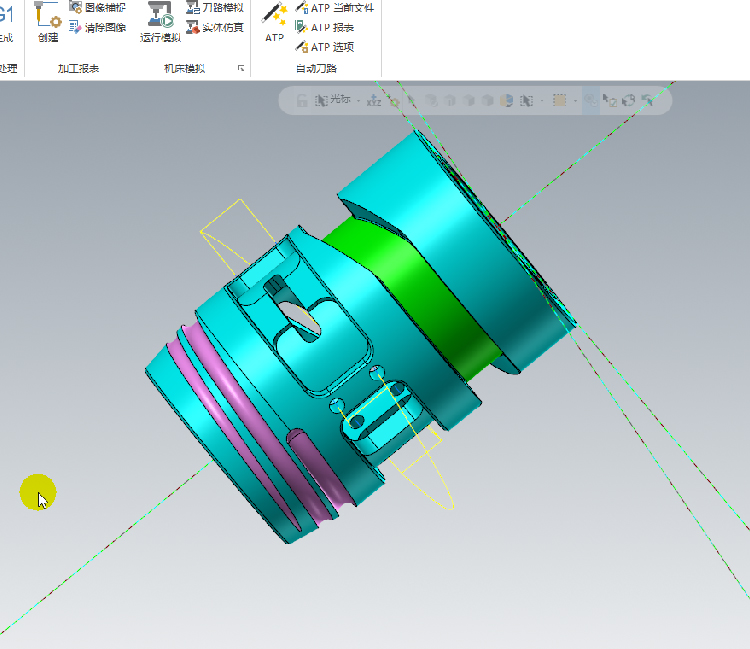Viewport: 750px width, 649px height.
Task: Select the 光标 cursor selection mode icon
Action: tap(321, 100)
